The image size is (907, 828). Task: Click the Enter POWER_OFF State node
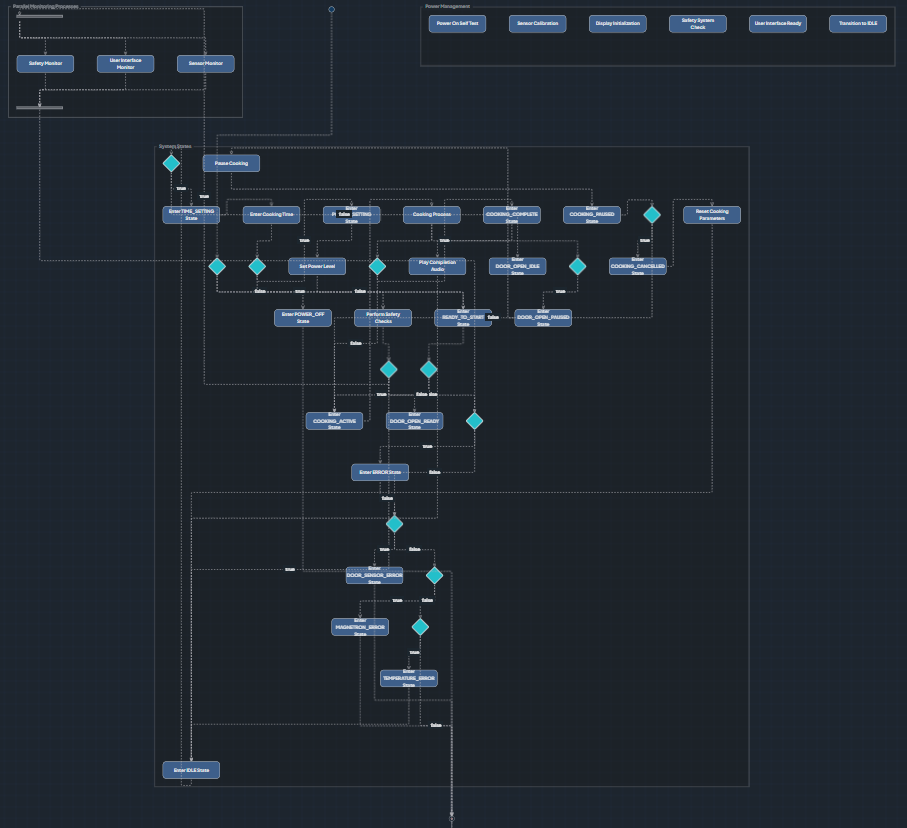[303, 318]
